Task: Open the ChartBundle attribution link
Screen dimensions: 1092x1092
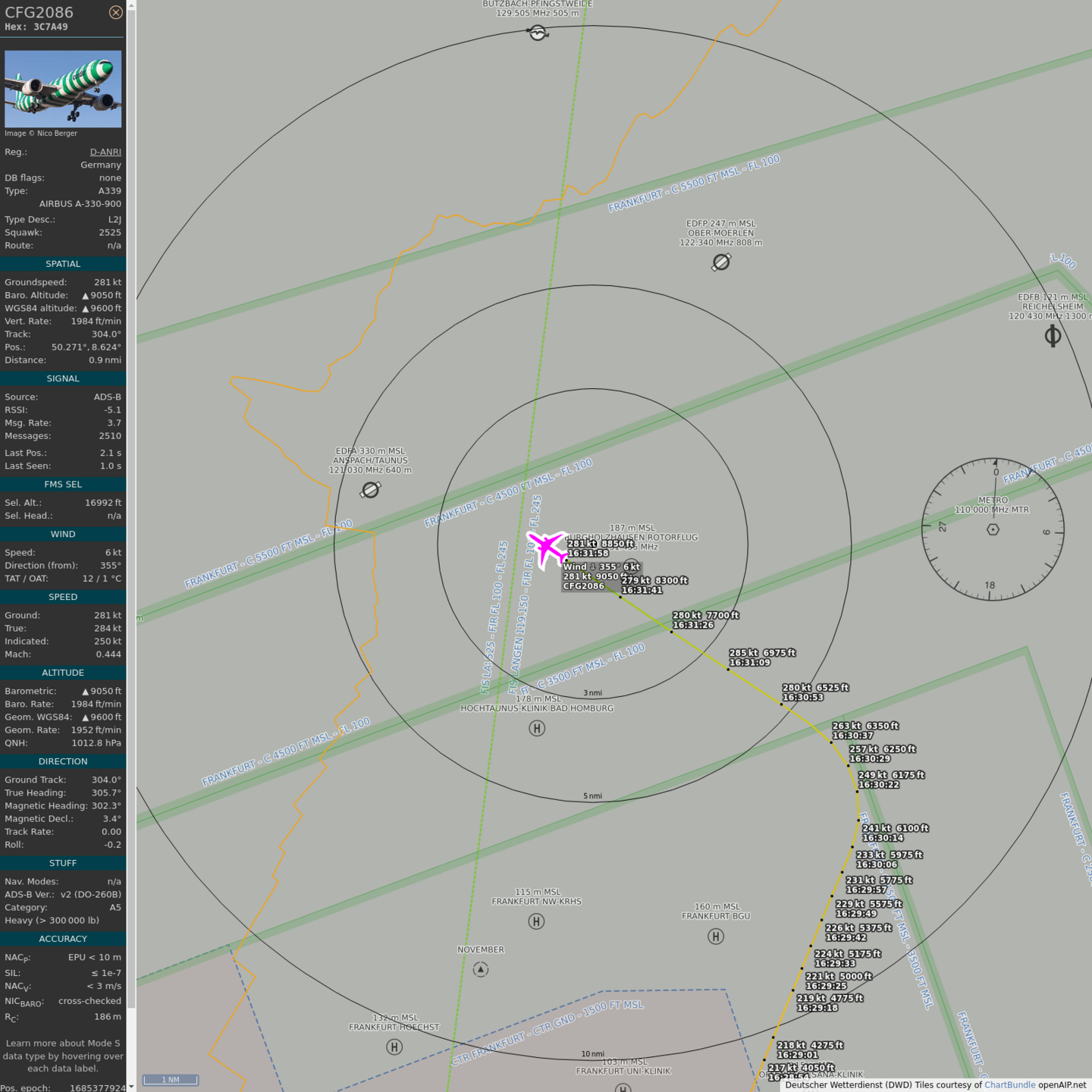Action: pos(1009,1085)
